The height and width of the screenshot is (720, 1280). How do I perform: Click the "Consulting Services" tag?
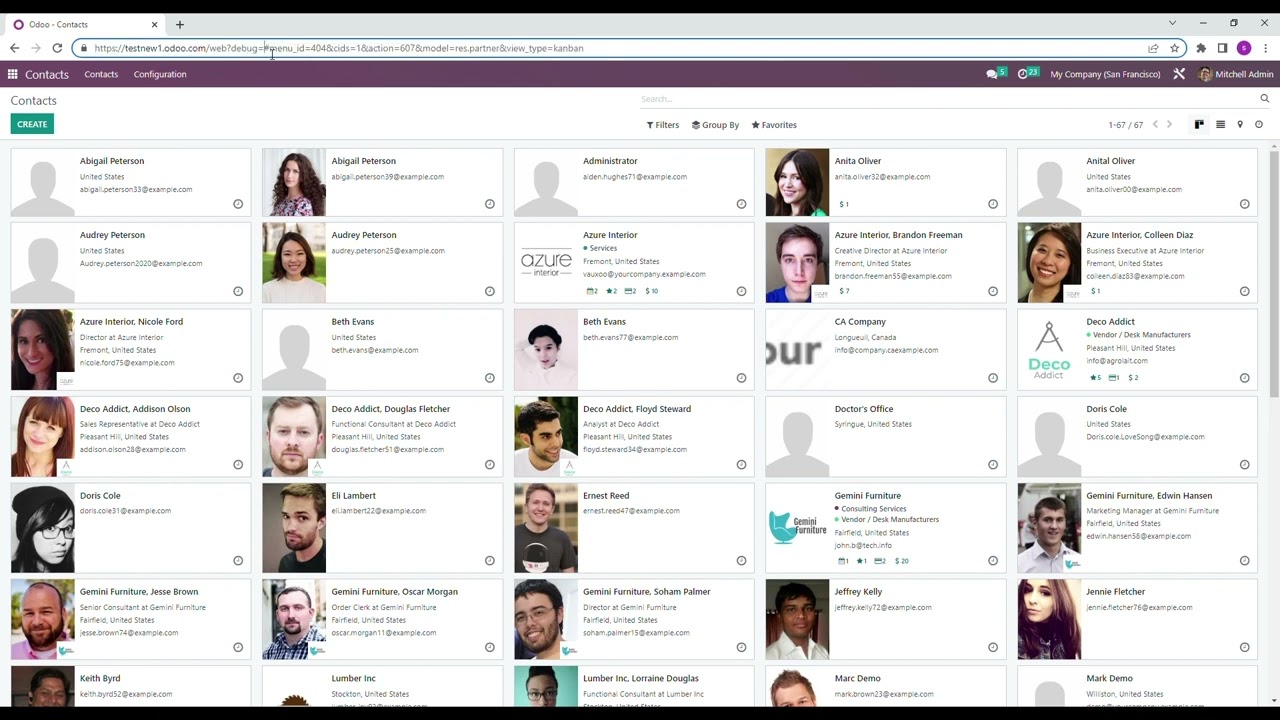coord(873,509)
